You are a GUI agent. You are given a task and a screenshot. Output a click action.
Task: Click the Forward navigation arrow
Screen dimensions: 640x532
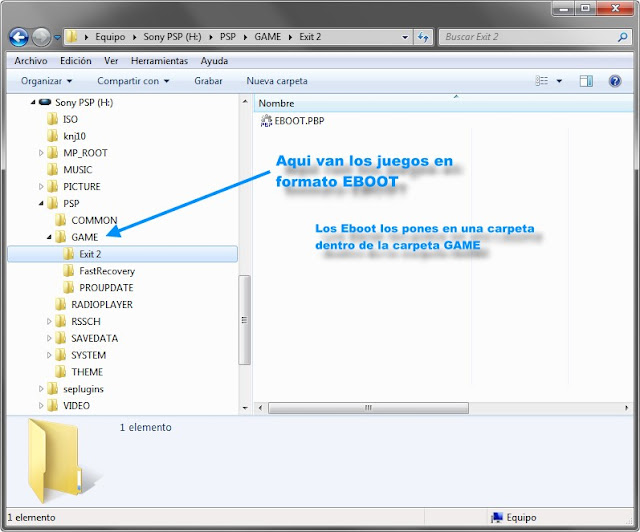[41, 37]
